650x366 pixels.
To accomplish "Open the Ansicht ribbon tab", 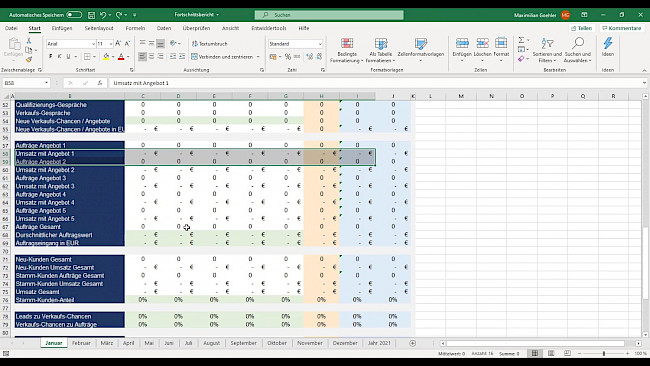I will 230,28.
